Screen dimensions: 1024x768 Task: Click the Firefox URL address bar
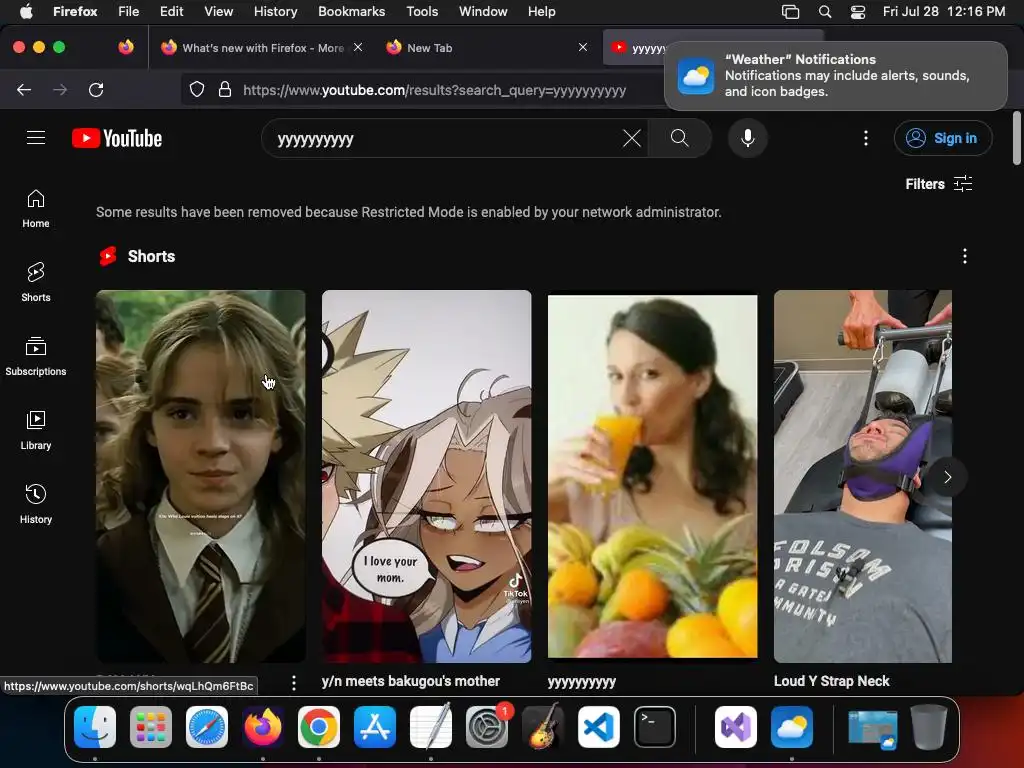434,90
